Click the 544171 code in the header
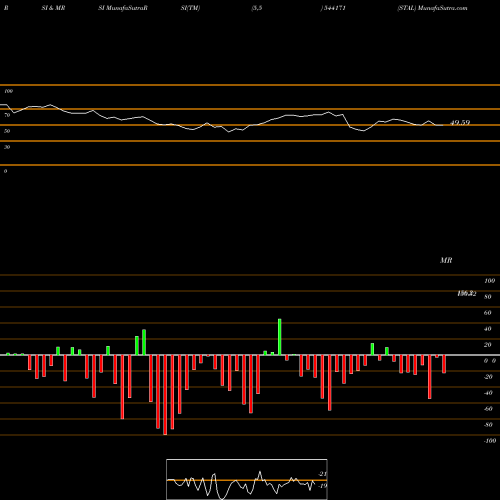Viewport: 500px width, 500px height. (x=334, y=8)
